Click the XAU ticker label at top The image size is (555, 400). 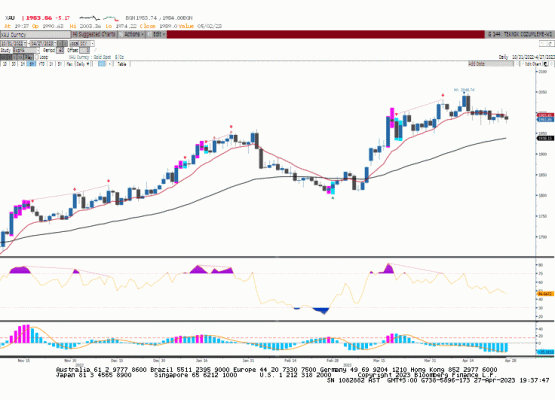(x=10, y=18)
